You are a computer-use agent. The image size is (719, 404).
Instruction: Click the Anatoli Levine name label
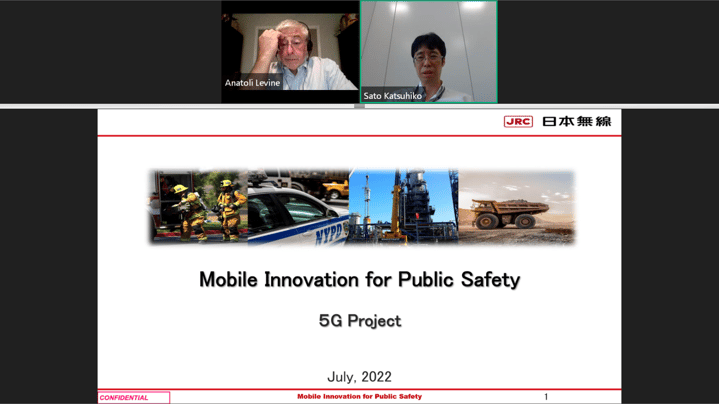[x=252, y=83]
